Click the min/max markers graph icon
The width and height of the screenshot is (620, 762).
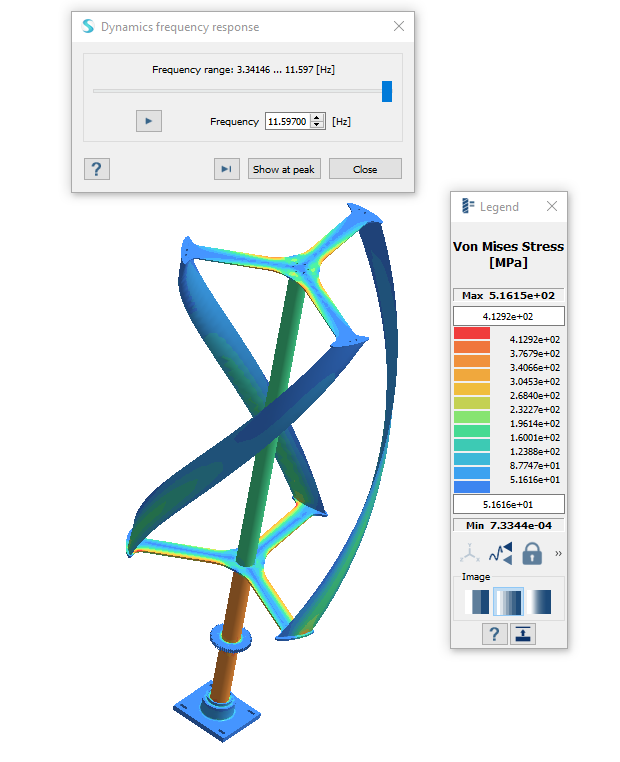pos(500,553)
